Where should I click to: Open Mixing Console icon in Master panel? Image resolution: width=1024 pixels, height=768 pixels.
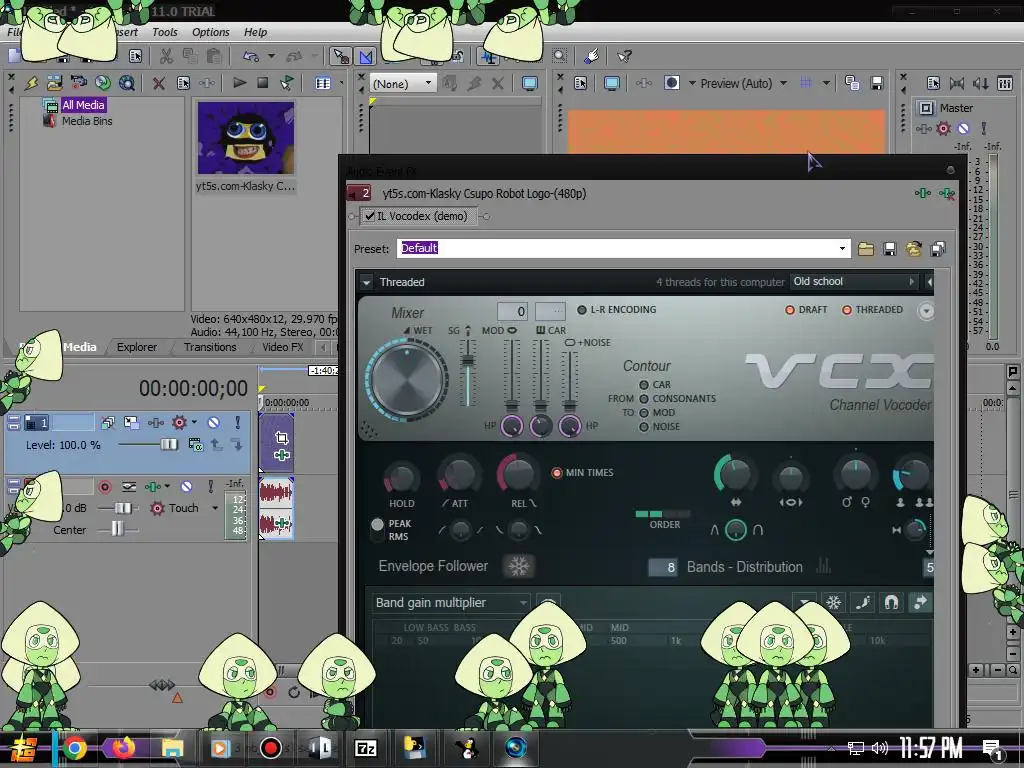point(1004,83)
